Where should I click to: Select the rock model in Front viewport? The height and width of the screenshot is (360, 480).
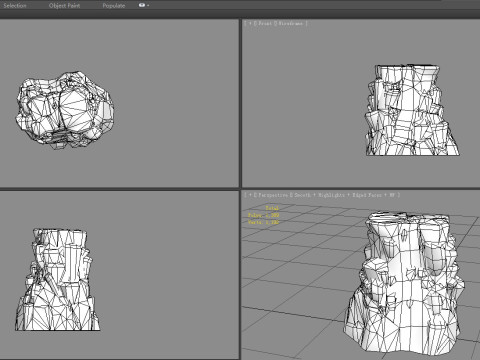point(412,110)
